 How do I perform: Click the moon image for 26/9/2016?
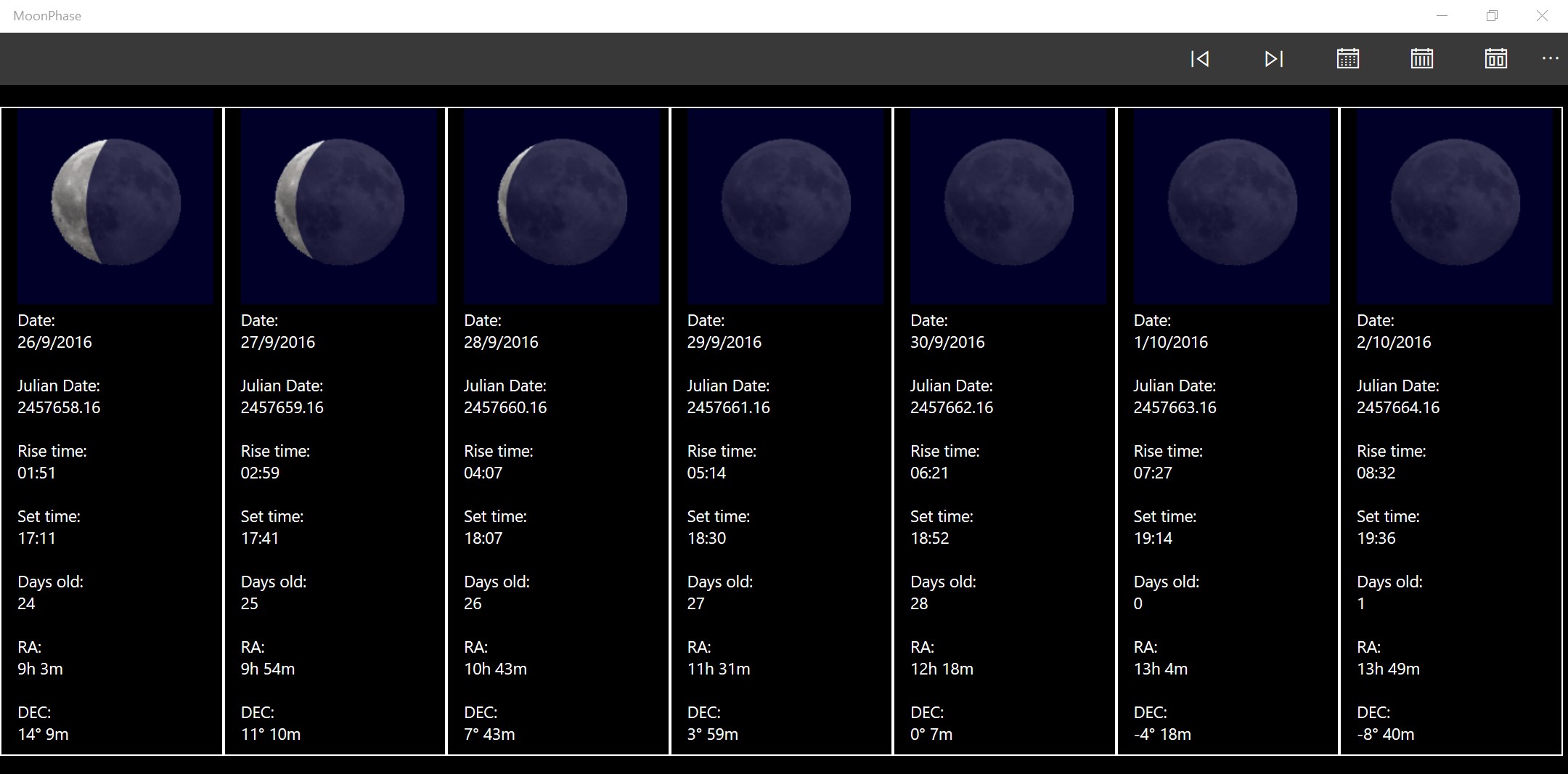click(115, 204)
